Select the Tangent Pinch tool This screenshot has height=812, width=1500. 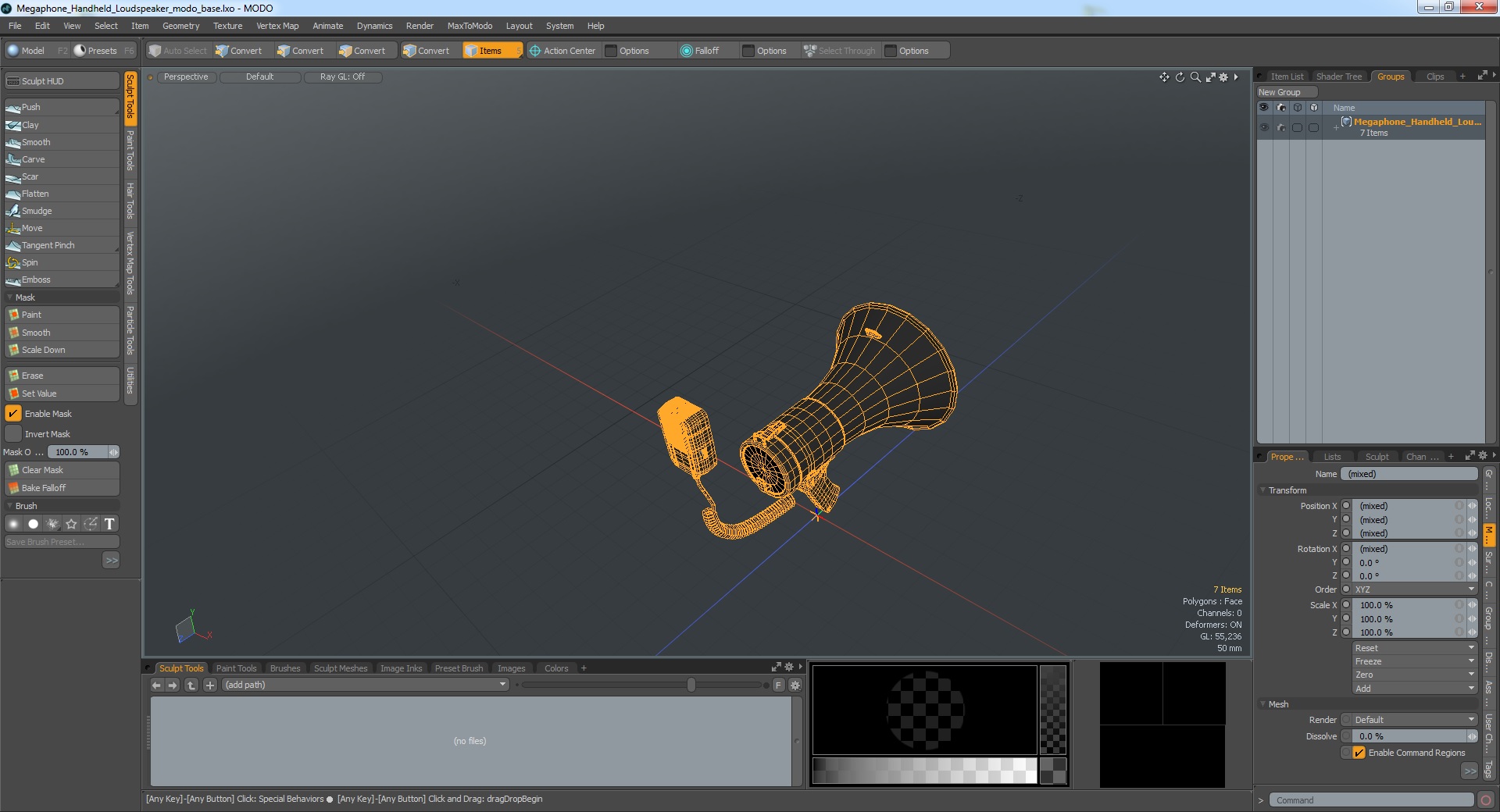(x=62, y=245)
